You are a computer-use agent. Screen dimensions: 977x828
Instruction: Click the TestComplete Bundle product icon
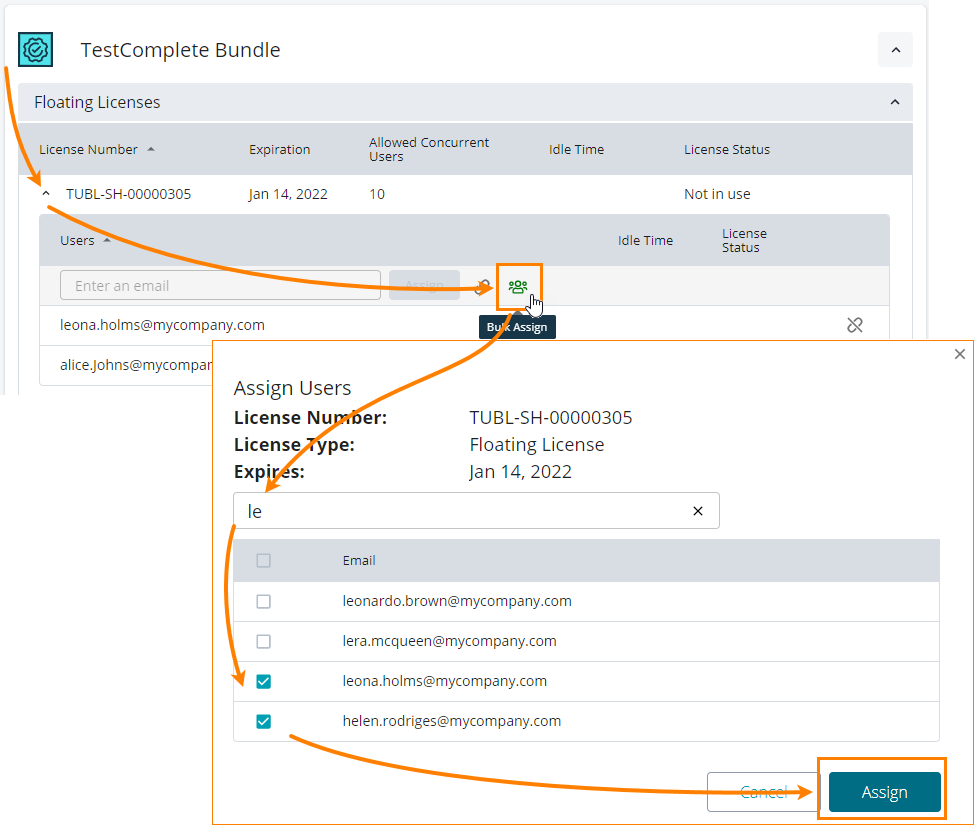[x=36, y=50]
